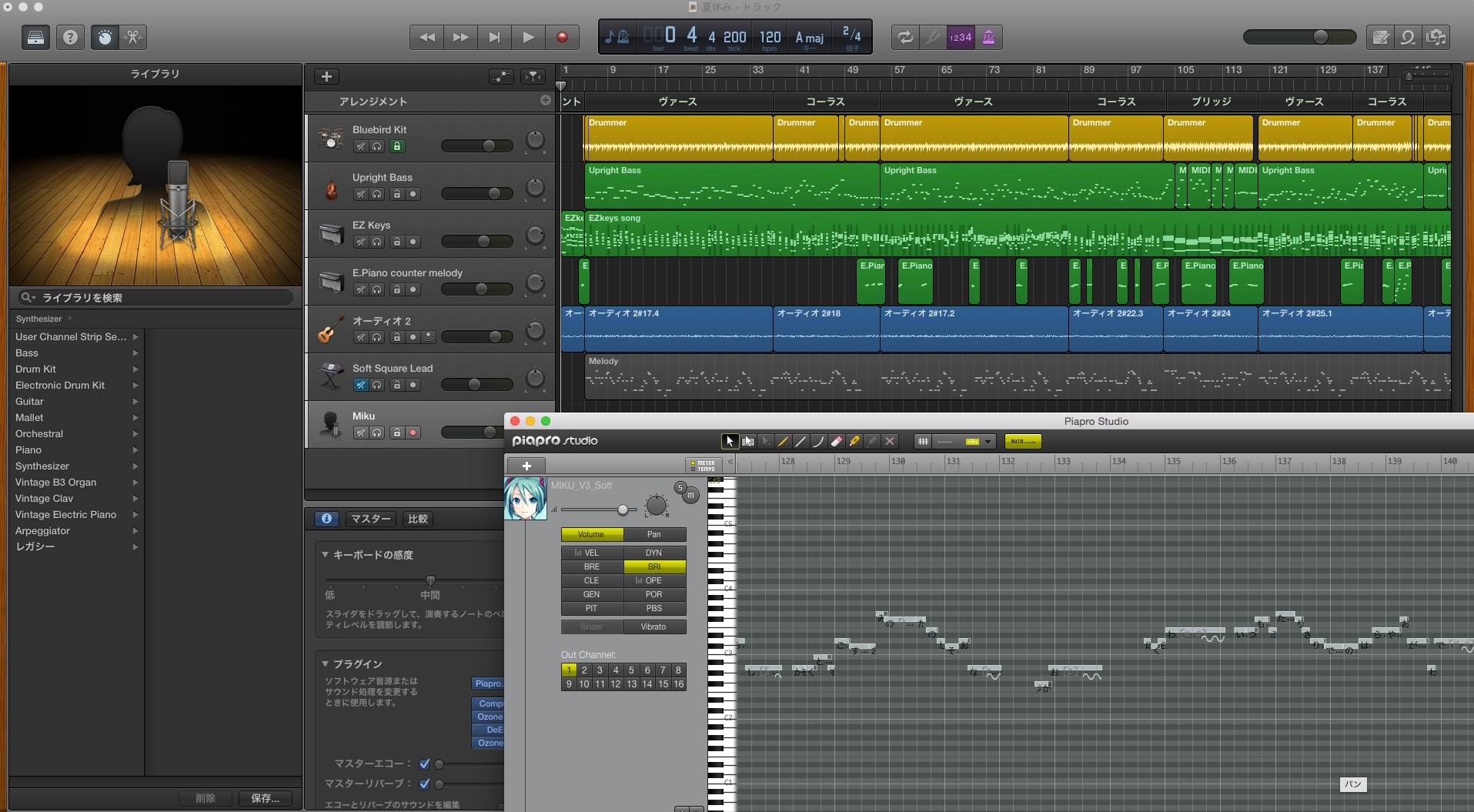The width and height of the screenshot is (1474, 812).
Task: Select the Piapro Studio yellow marker tool
Action: [854, 441]
